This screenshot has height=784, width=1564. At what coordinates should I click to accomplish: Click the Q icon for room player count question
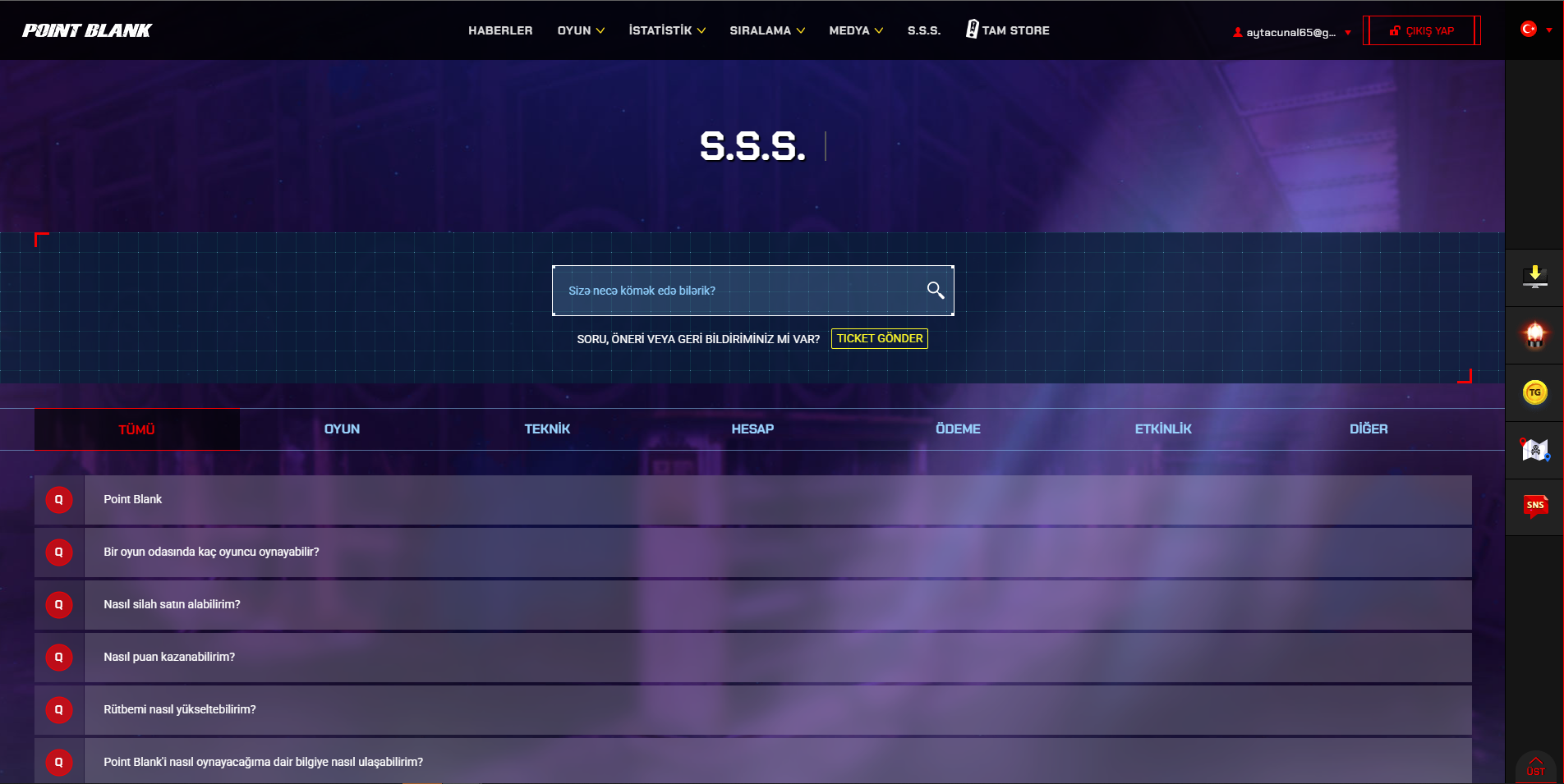(x=59, y=552)
